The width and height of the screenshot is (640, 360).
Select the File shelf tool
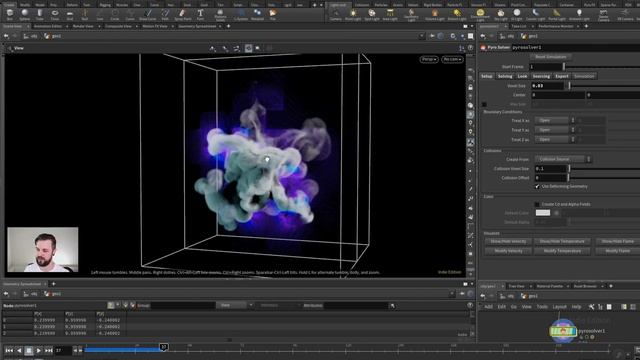(x=273, y=15)
